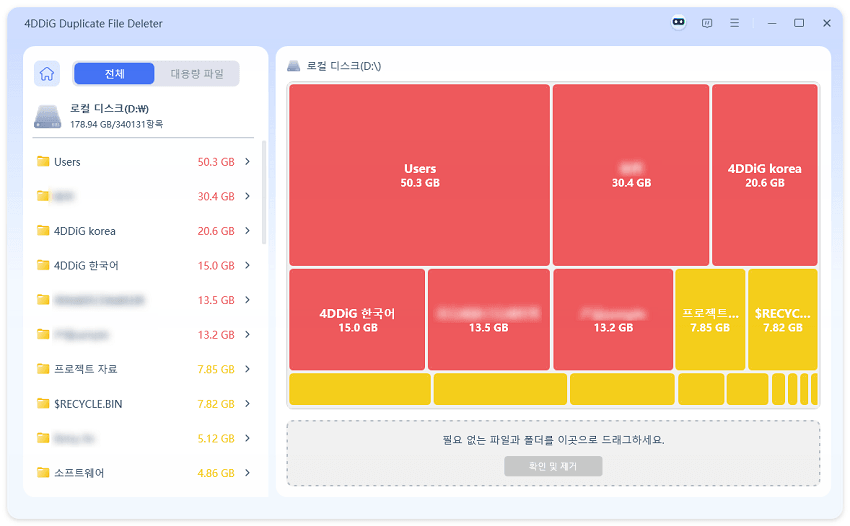850x526 pixels.
Task: Expand the 프로젝트 자료 chevron
Action: pos(247,369)
